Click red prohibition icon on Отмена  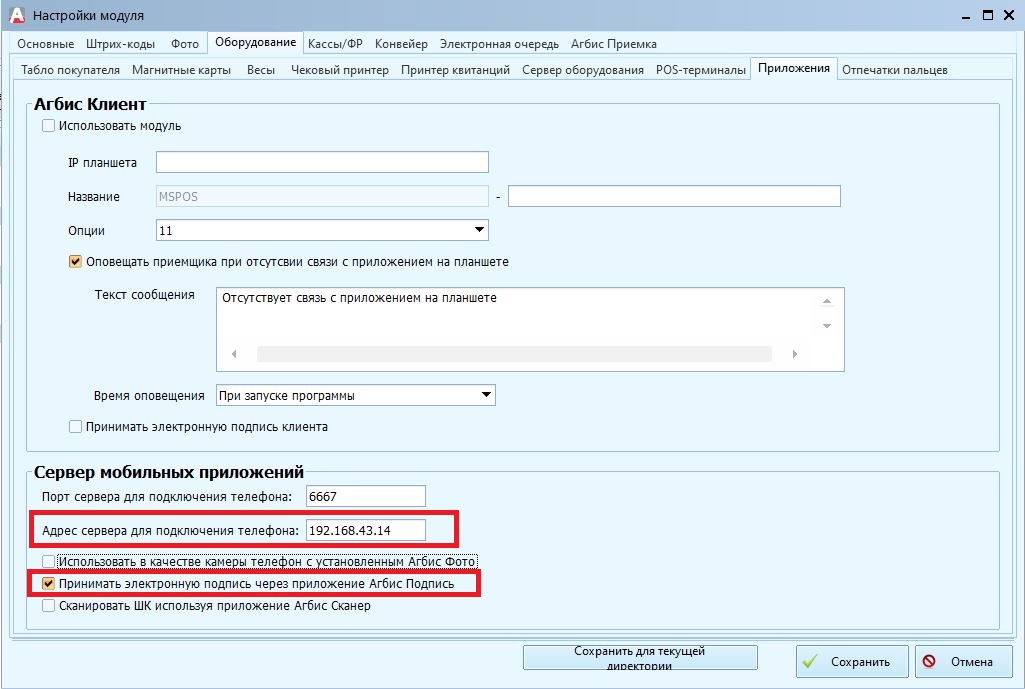(x=929, y=661)
